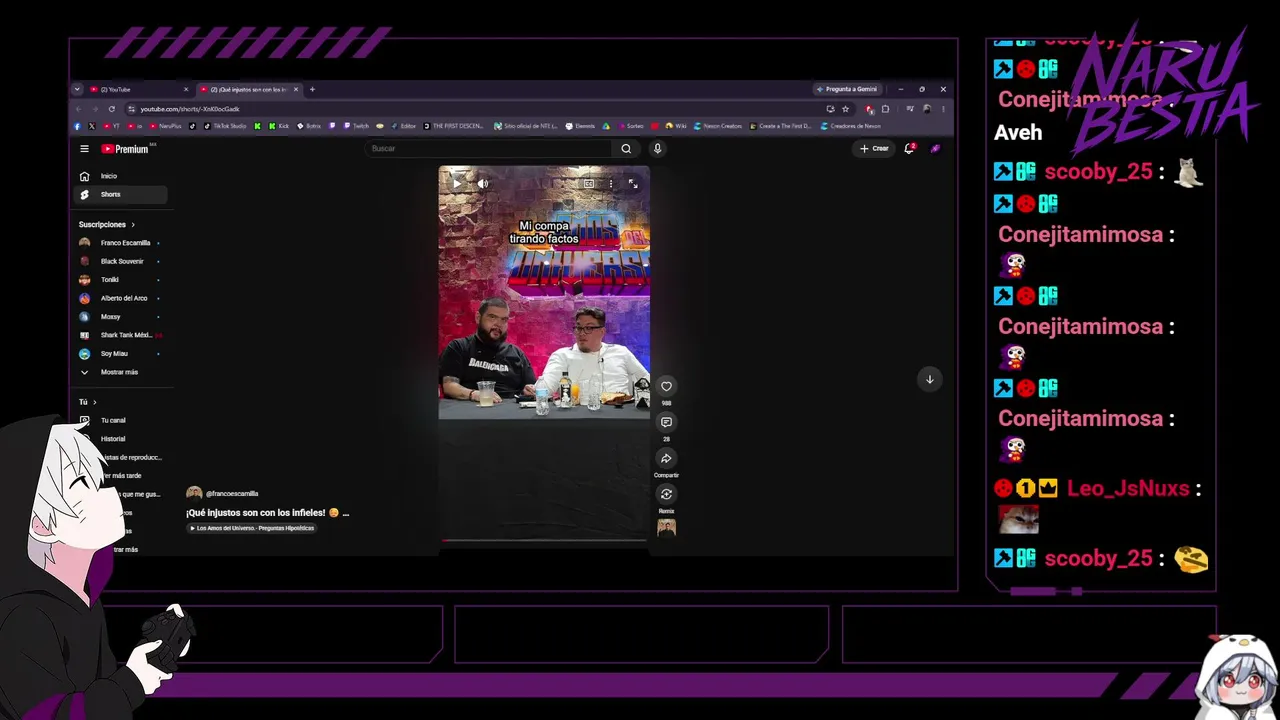Open the Sorteo bookmark

click(x=630, y=126)
